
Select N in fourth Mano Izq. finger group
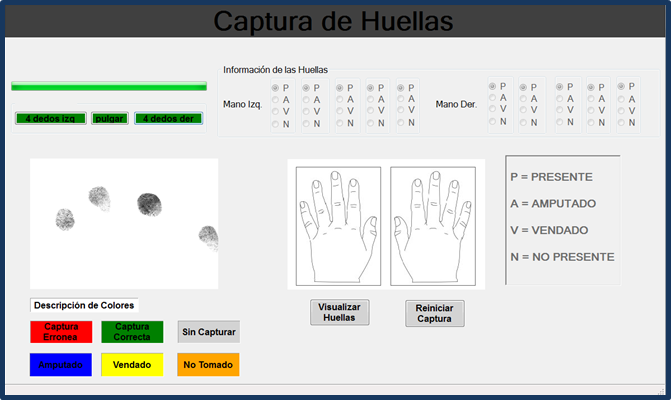pyautogui.click(x=370, y=123)
